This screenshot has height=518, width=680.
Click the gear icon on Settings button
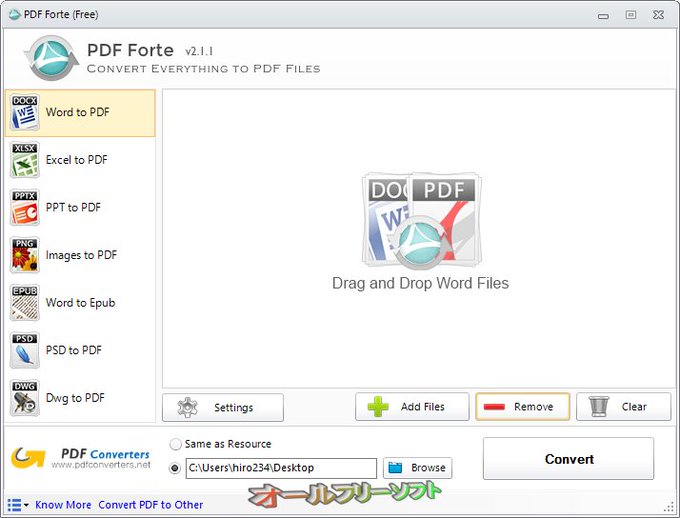click(x=188, y=407)
